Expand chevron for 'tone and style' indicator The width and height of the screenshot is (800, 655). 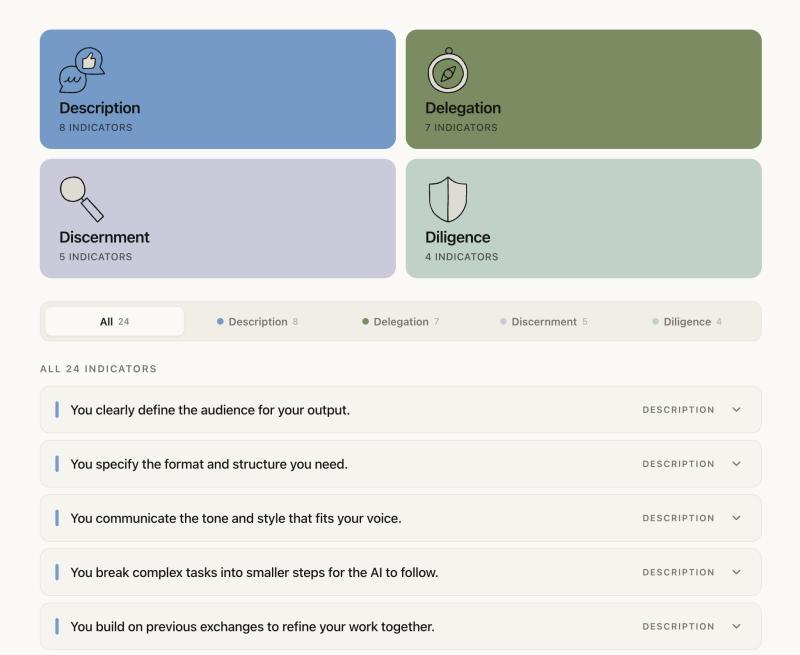(x=737, y=518)
